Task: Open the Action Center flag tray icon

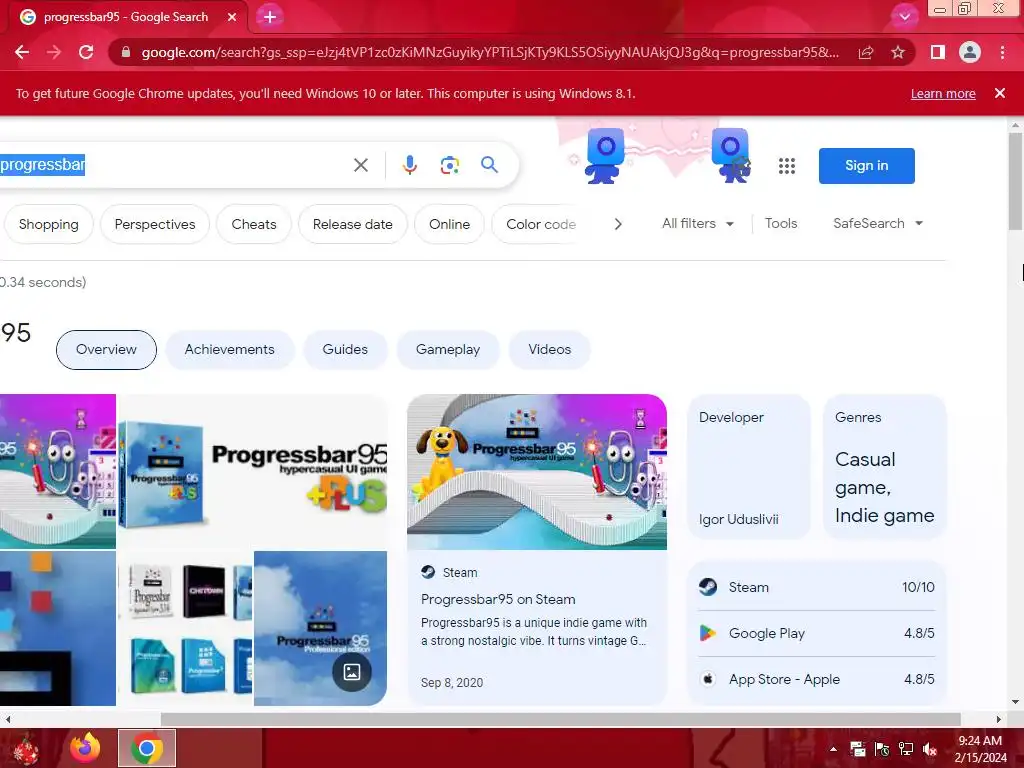Action: 882,749
